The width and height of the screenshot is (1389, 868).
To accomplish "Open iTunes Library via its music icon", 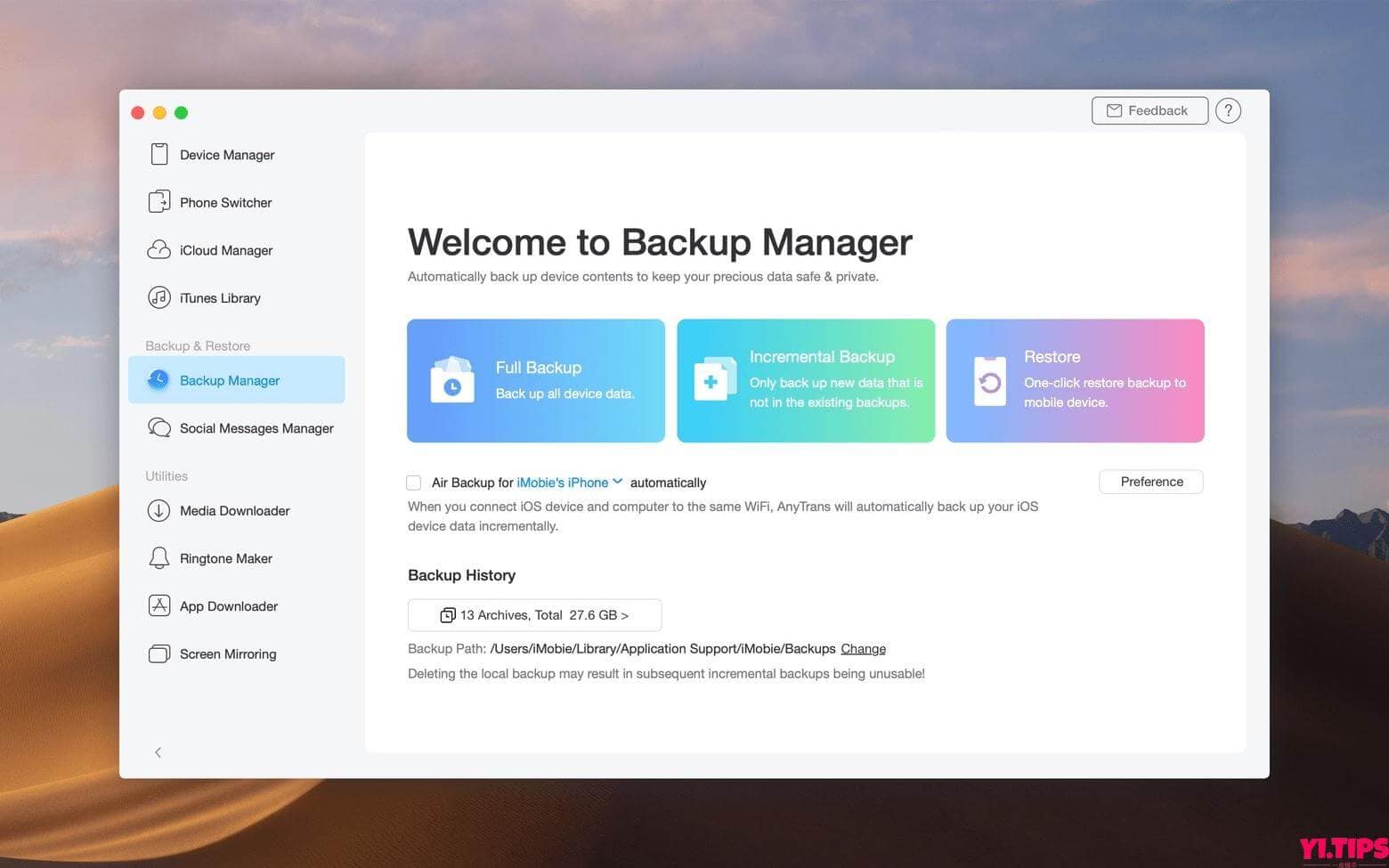I will click(158, 297).
